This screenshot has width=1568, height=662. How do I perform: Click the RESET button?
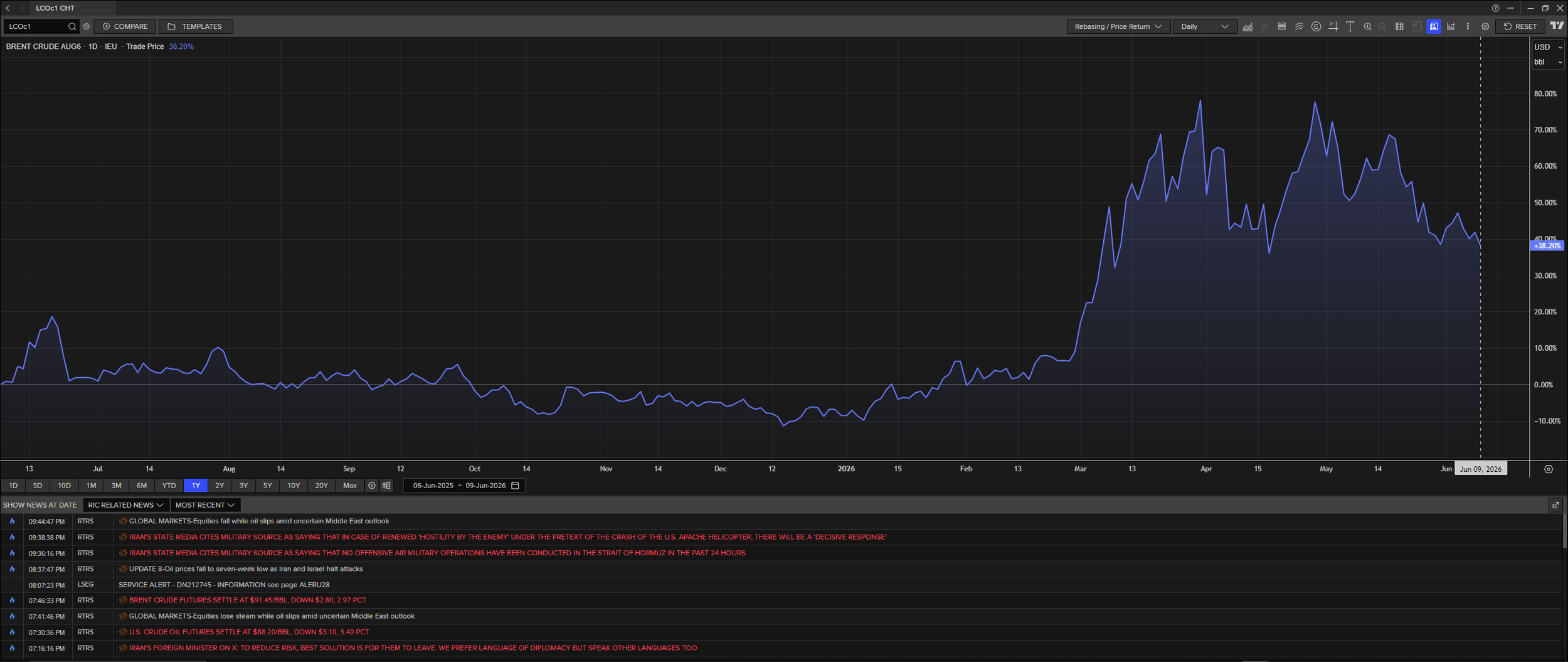[x=1520, y=26]
